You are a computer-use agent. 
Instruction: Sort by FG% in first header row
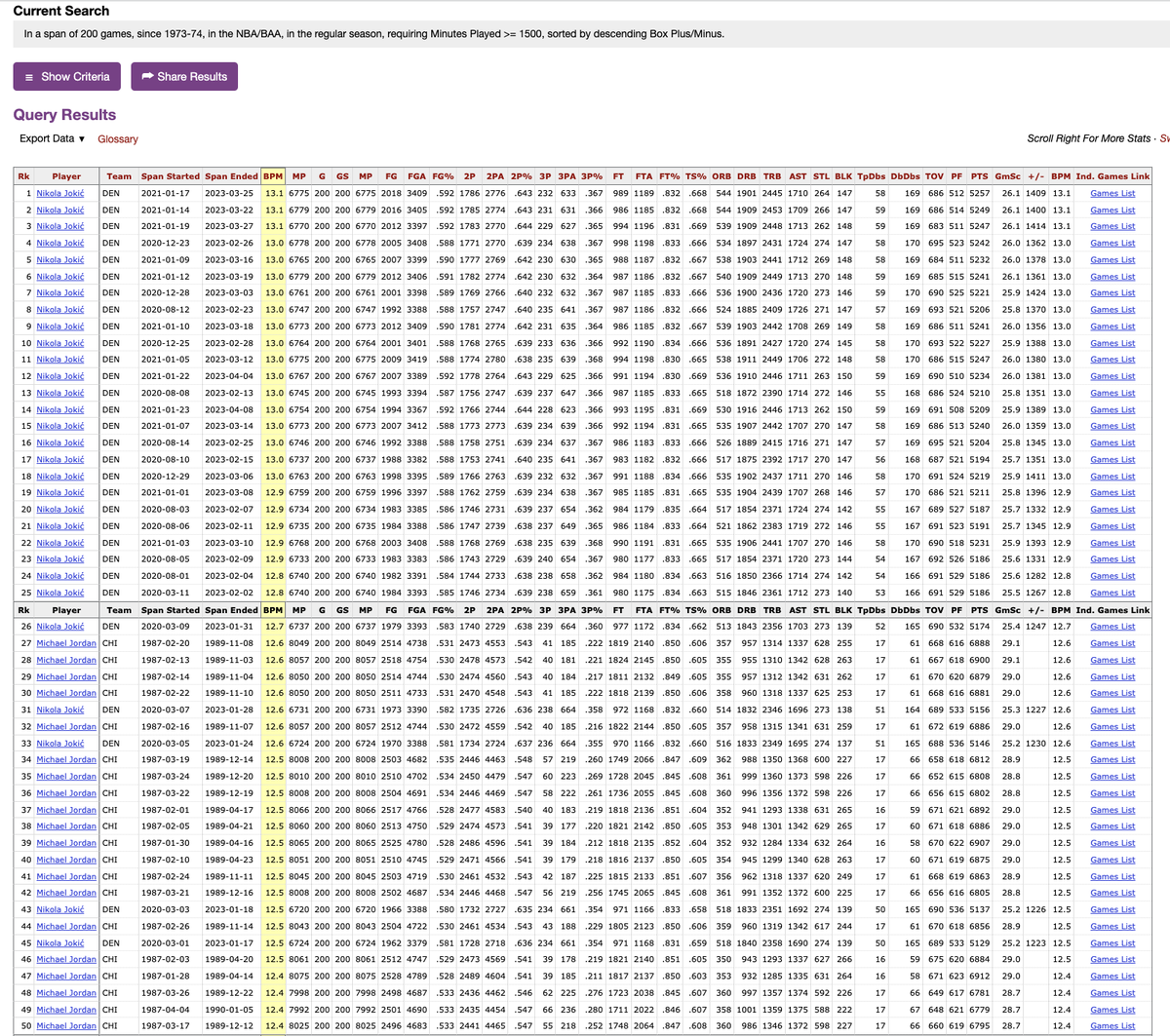point(444,176)
